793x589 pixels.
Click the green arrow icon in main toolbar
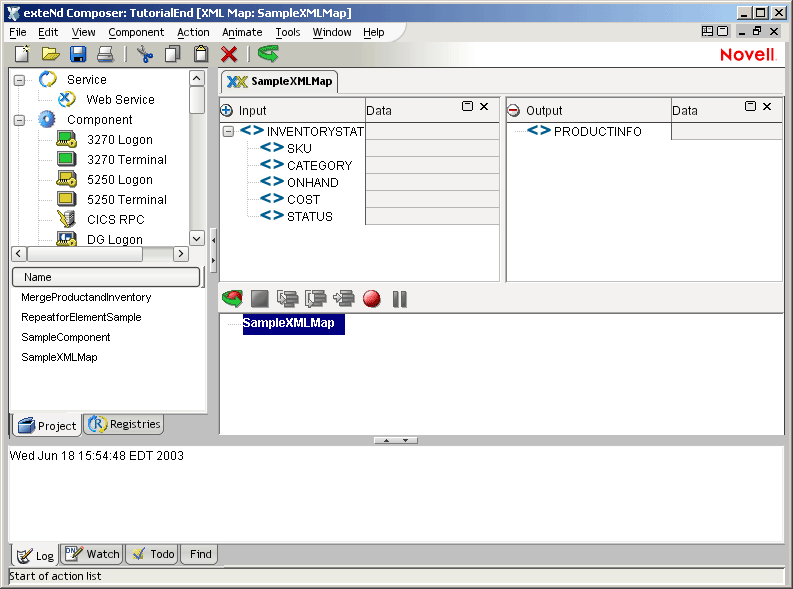click(x=268, y=54)
